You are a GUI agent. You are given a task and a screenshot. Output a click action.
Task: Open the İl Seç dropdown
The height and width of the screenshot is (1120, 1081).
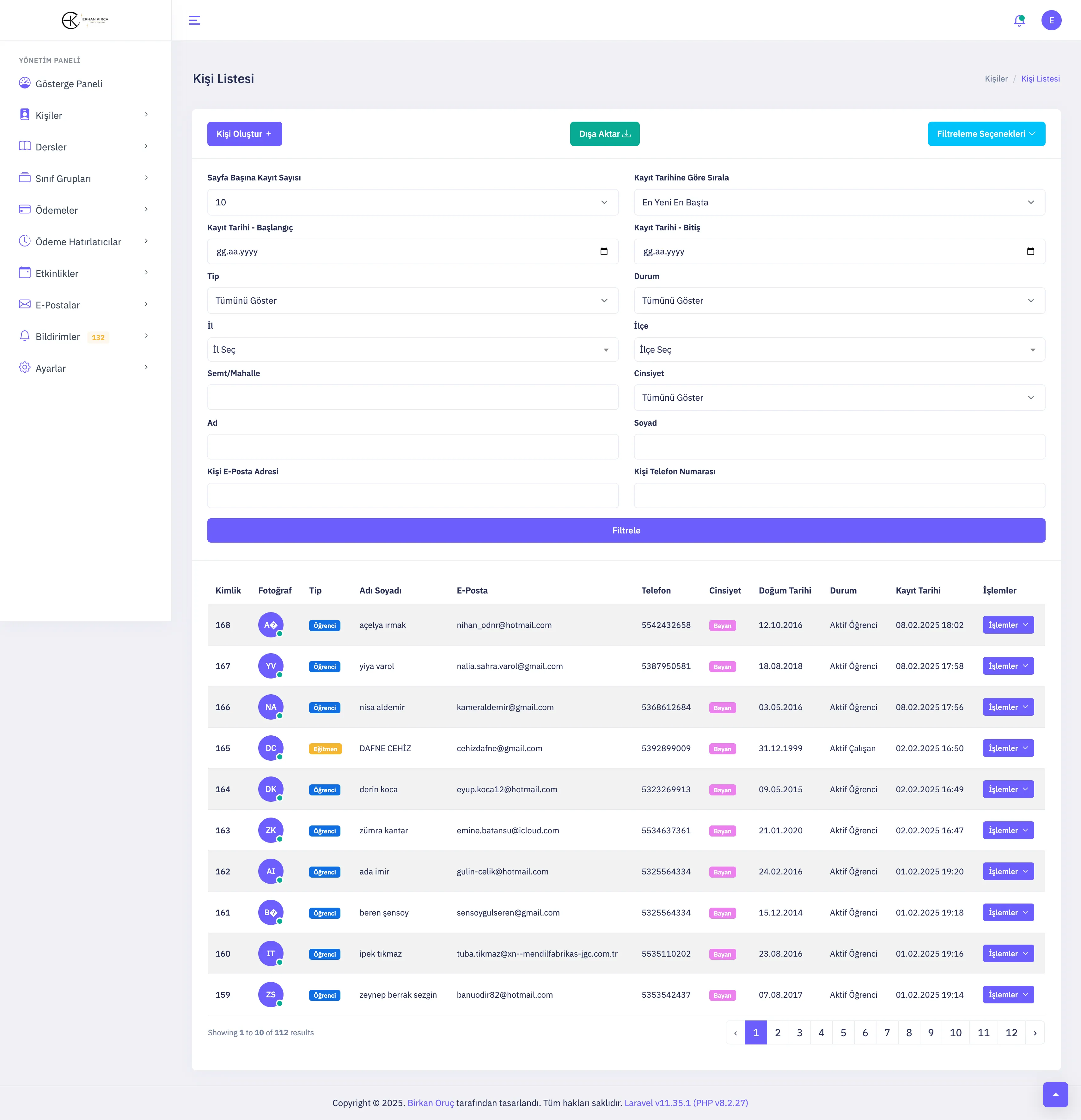click(x=412, y=350)
